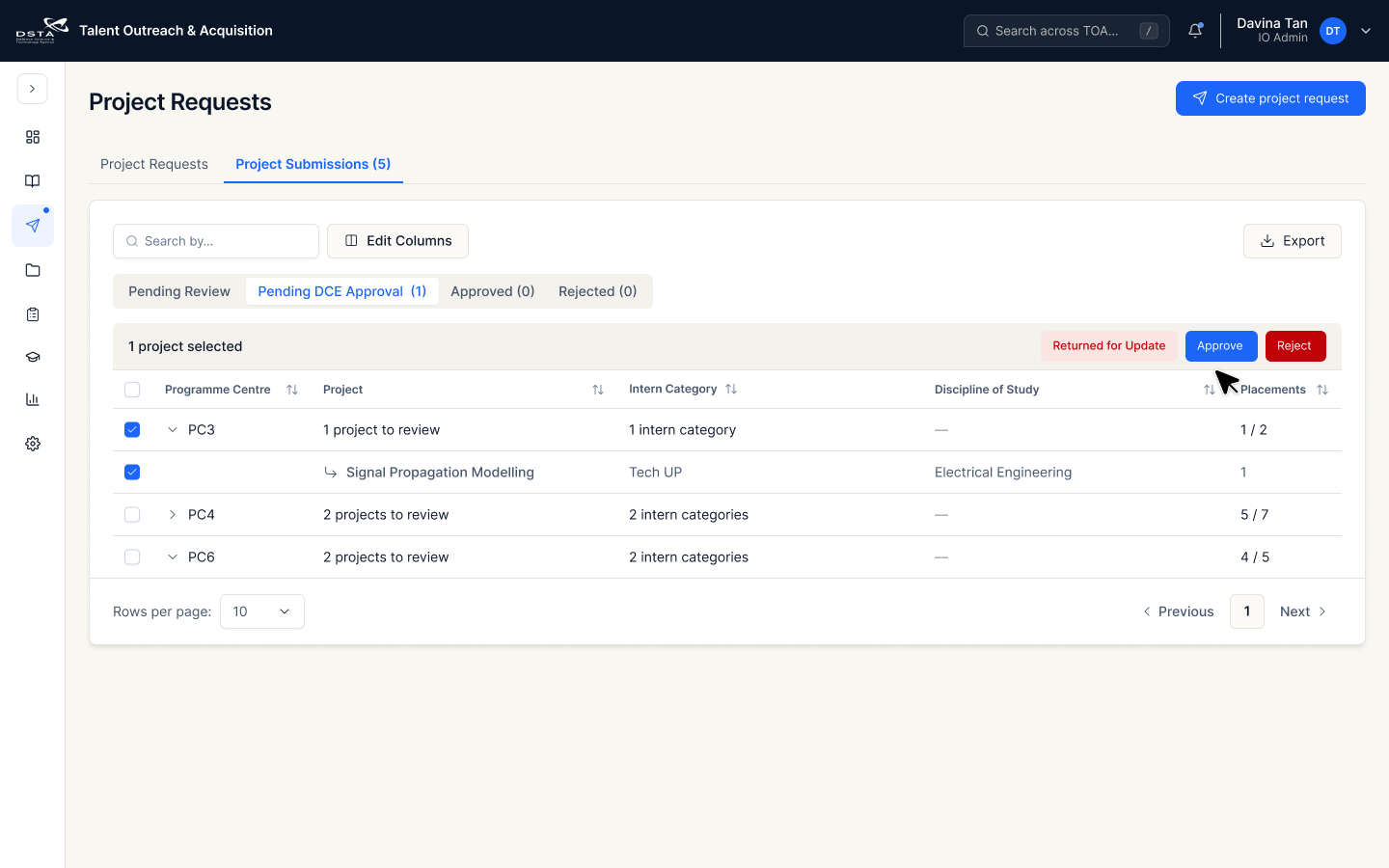Toggle the select-all header checkbox

coord(132,390)
